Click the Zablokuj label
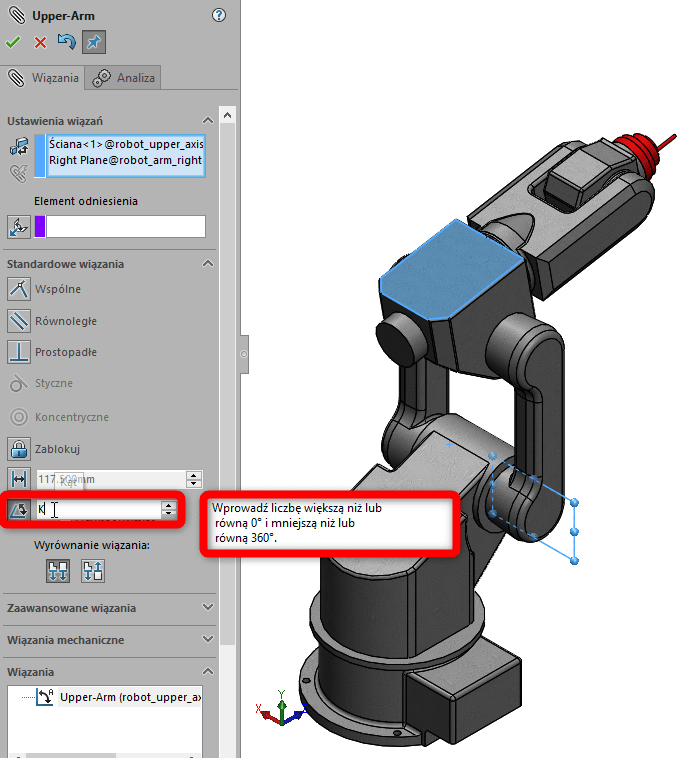This screenshot has width=696, height=758. 57,449
